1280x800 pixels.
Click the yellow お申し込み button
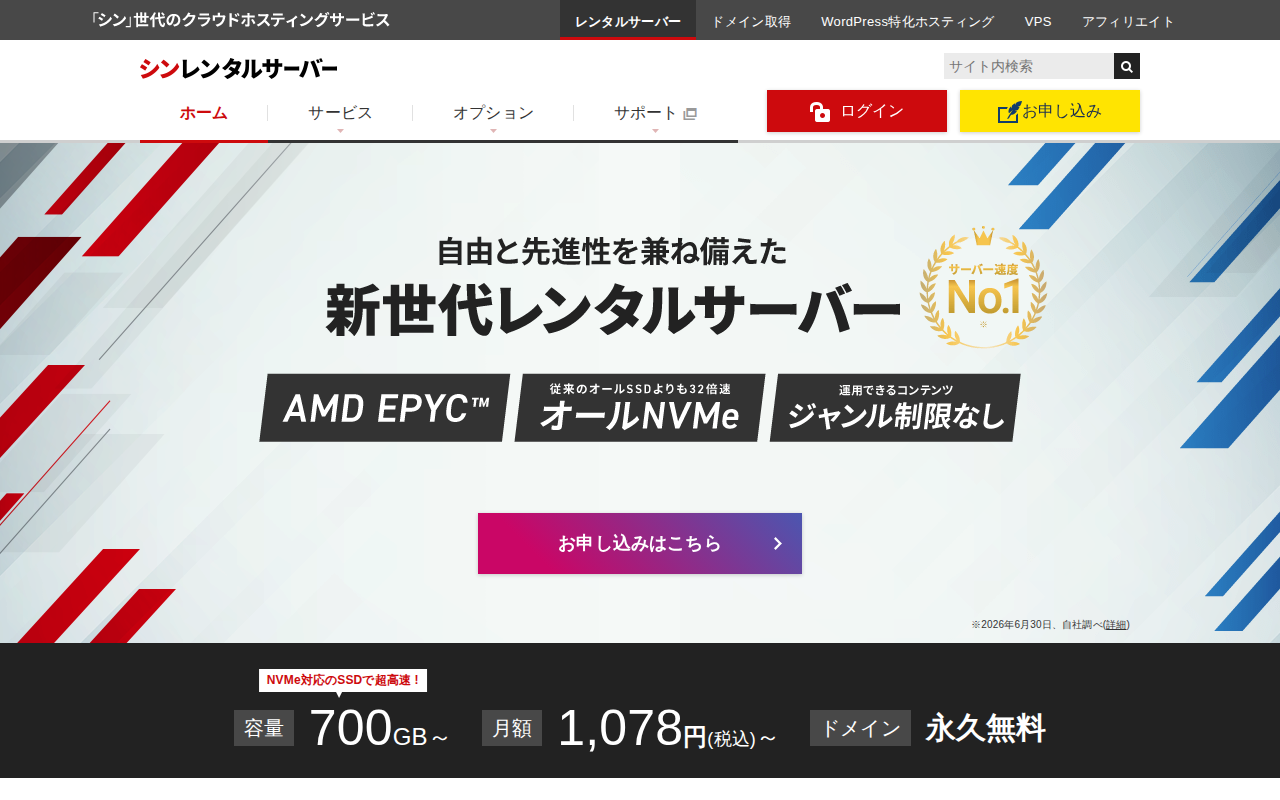(x=1050, y=111)
